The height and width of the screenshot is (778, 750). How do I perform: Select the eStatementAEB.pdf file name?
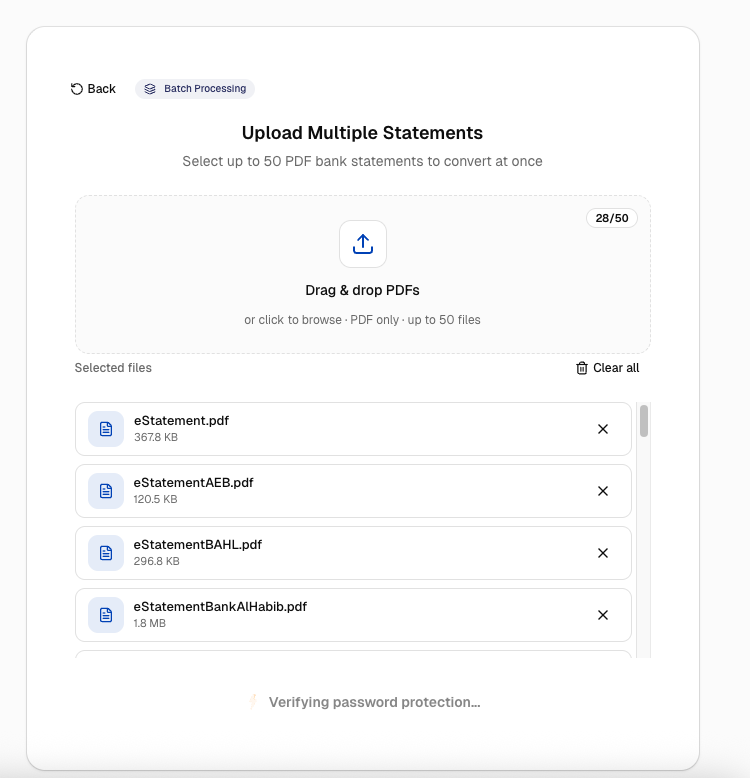point(193,483)
